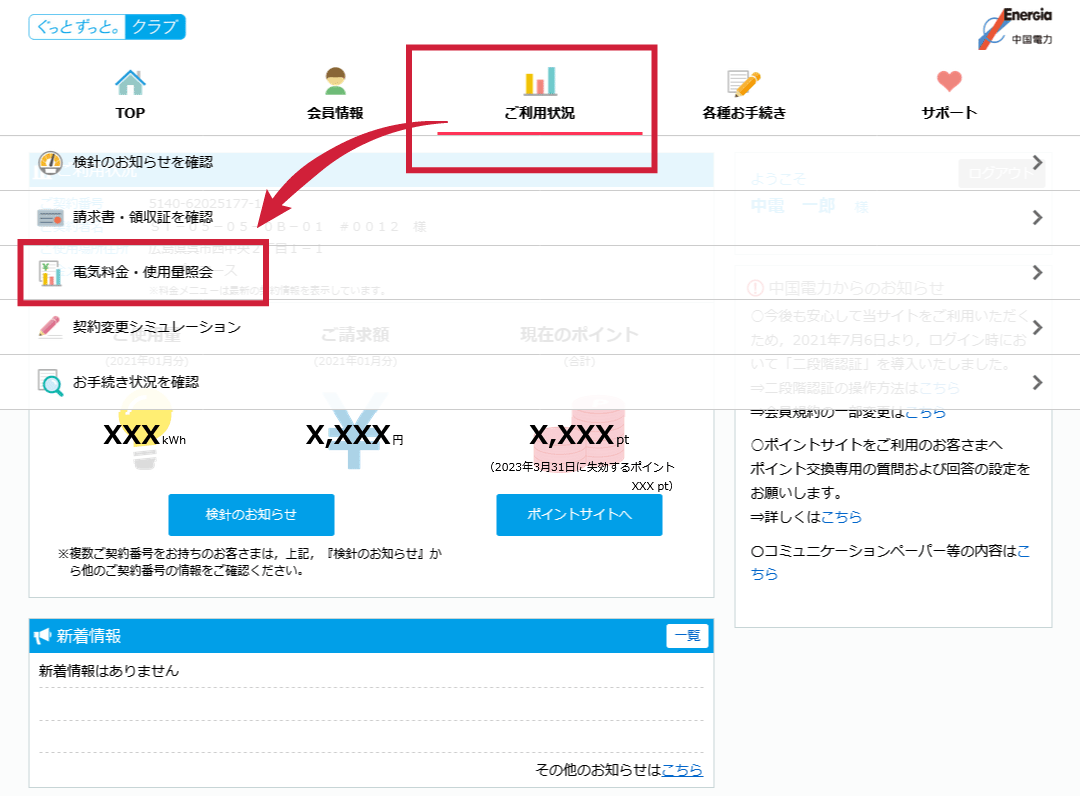The image size is (1080, 796).
Task: Click the magnifier icon beside お手続き状況を確認
Action: 50,382
